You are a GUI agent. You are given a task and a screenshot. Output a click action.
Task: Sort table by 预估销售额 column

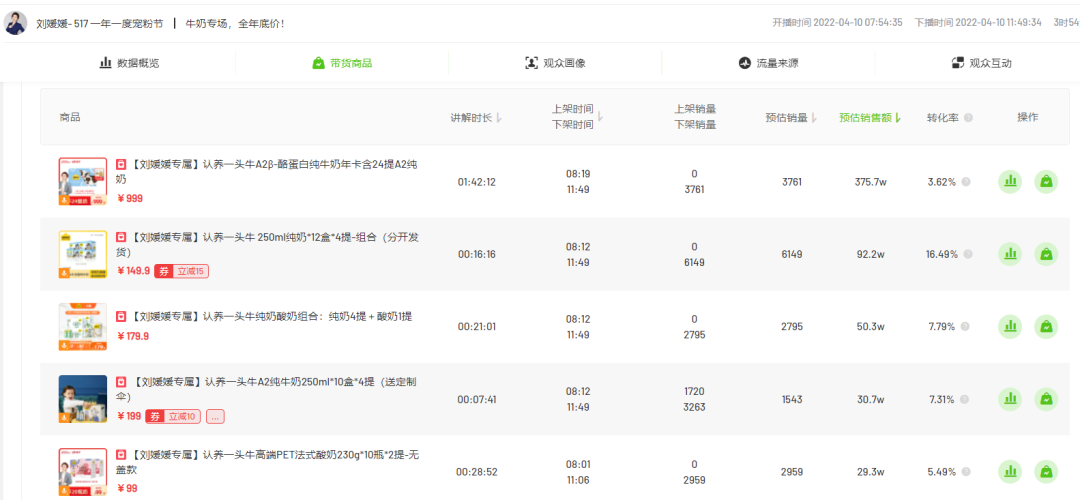coord(870,118)
